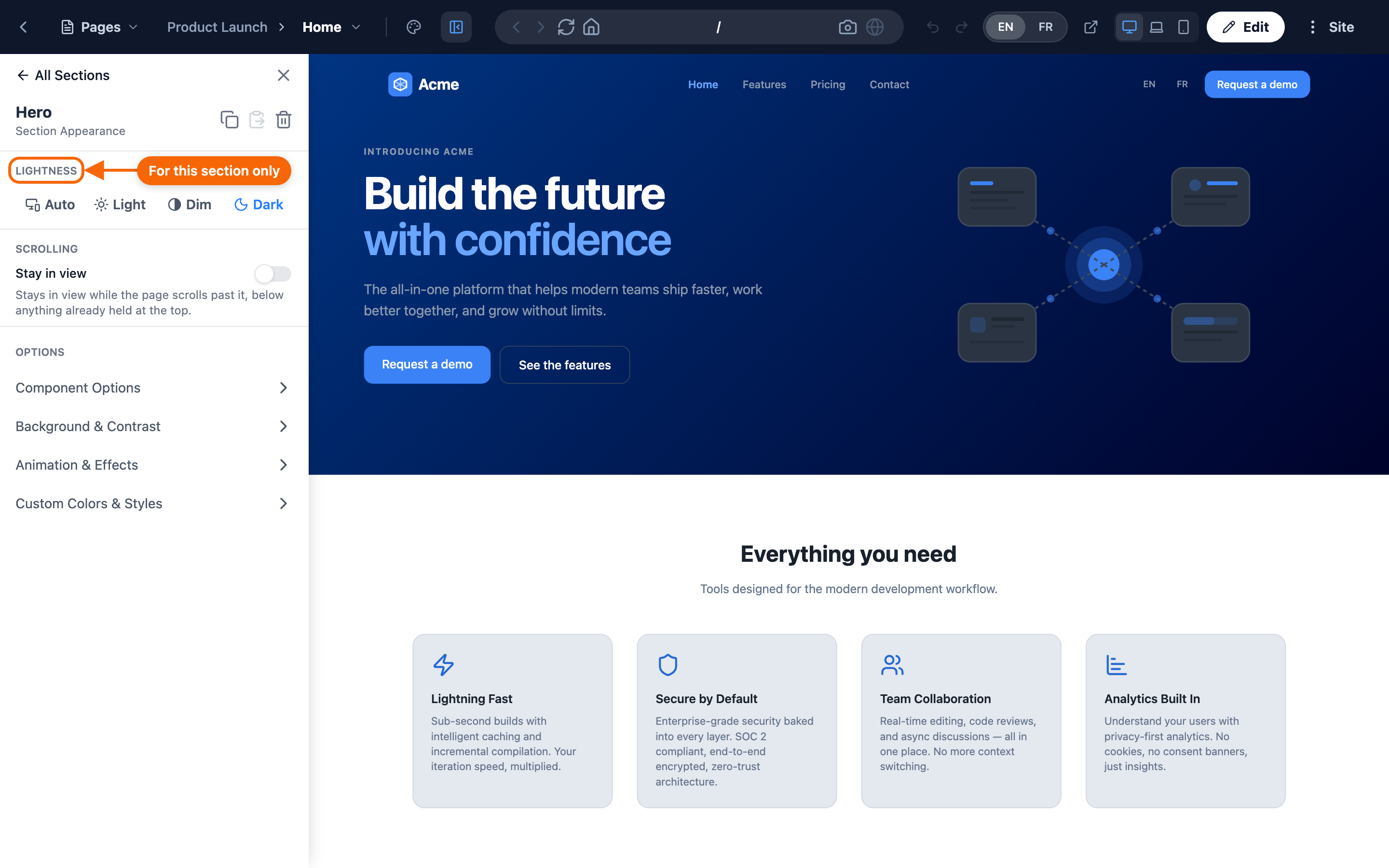Delete the Hero section with trash icon
This screenshot has width=1389, height=868.
284,120
